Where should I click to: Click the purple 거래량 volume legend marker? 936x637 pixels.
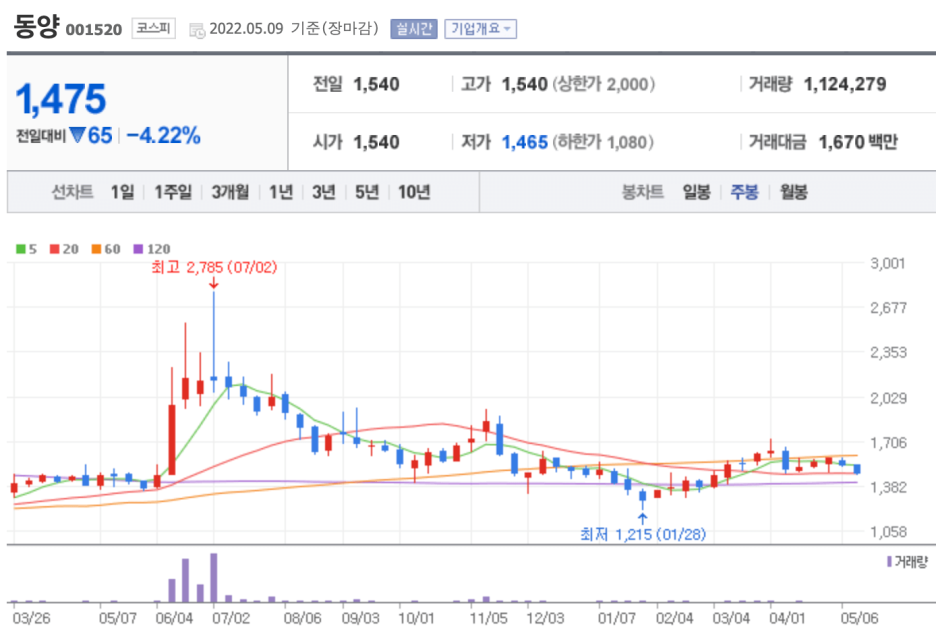[x=889, y=561]
